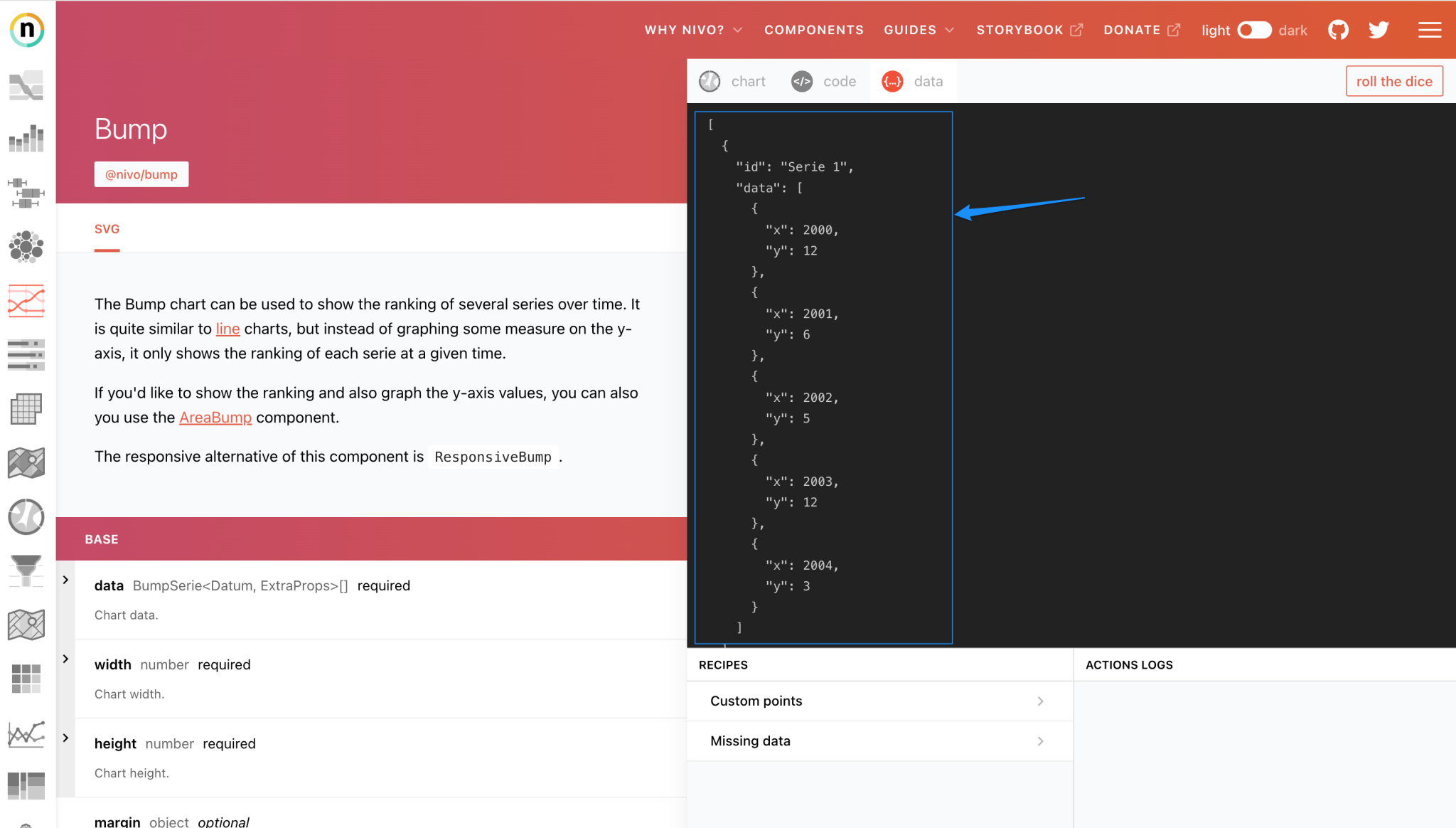Click the highlighted Bump chart icon
The width and height of the screenshot is (1456, 828).
26,301
